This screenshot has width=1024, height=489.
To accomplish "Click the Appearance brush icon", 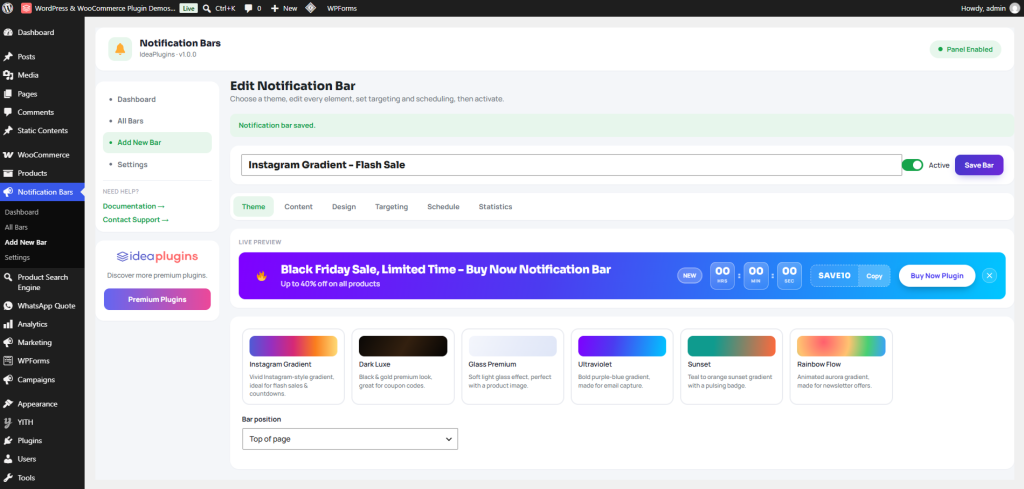I will (8, 404).
